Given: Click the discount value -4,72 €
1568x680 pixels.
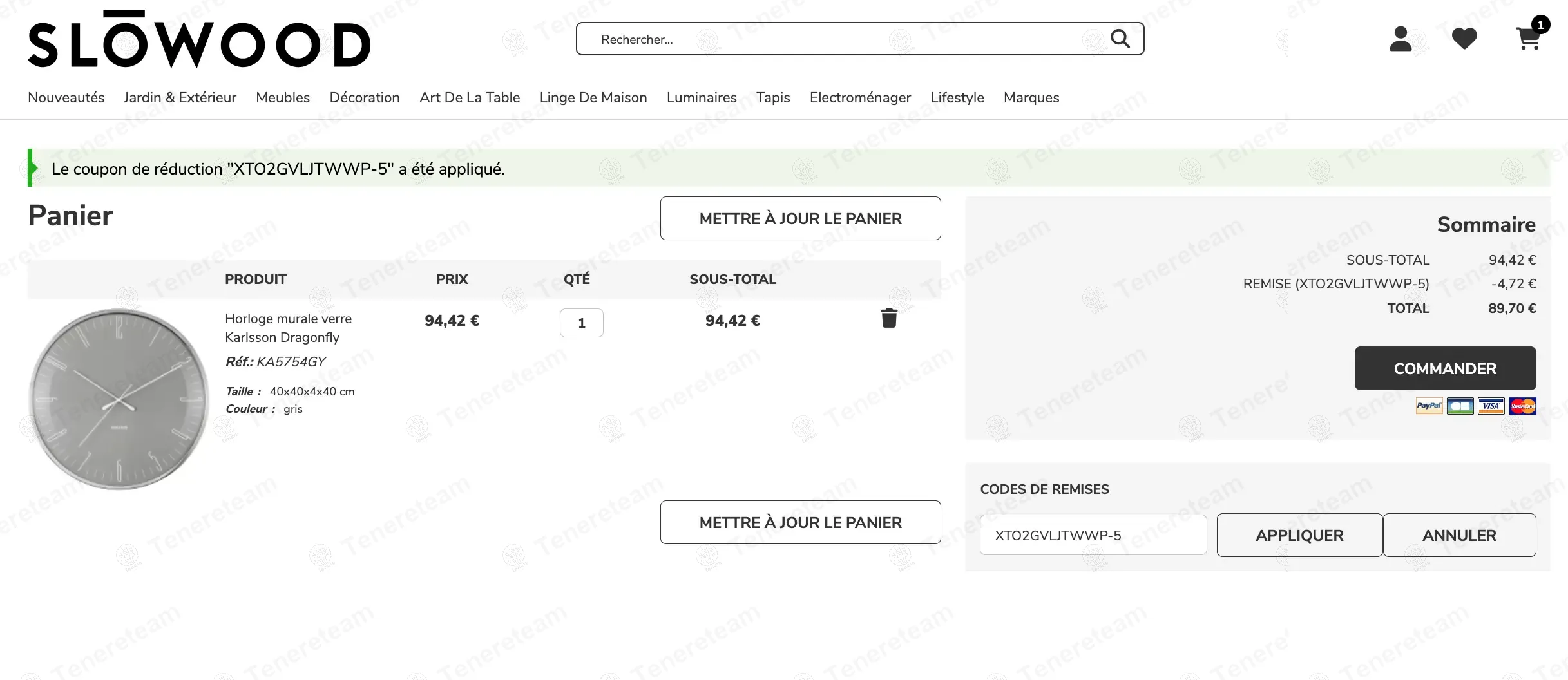Looking at the screenshot, I should (x=1513, y=284).
